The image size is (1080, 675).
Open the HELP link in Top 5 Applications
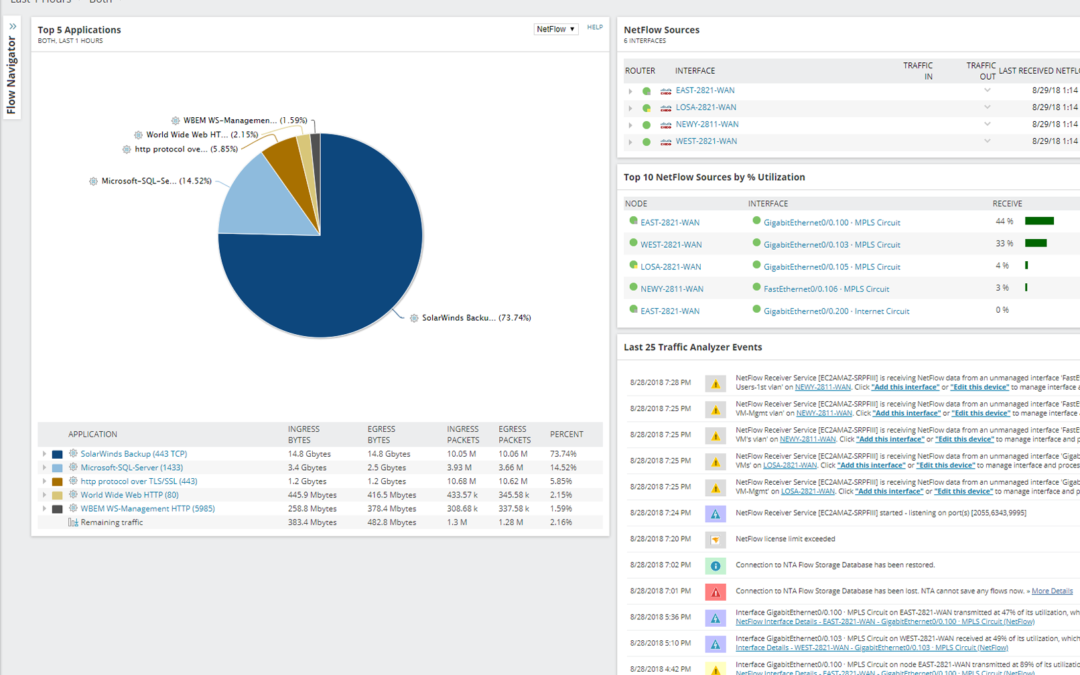click(x=594, y=28)
